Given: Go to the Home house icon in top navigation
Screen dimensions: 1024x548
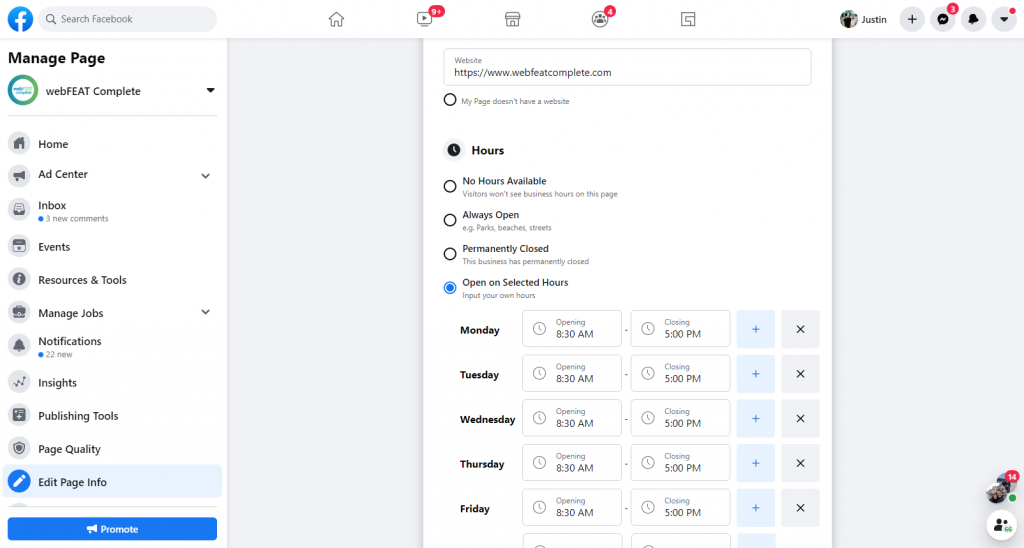Looking at the screenshot, I should [336, 19].
